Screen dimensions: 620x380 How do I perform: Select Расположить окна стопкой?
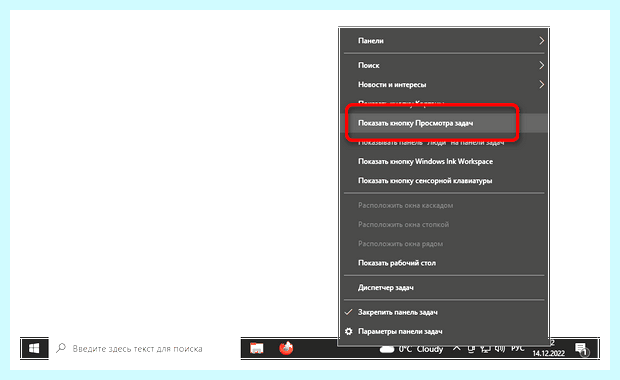tap(444, 225)
